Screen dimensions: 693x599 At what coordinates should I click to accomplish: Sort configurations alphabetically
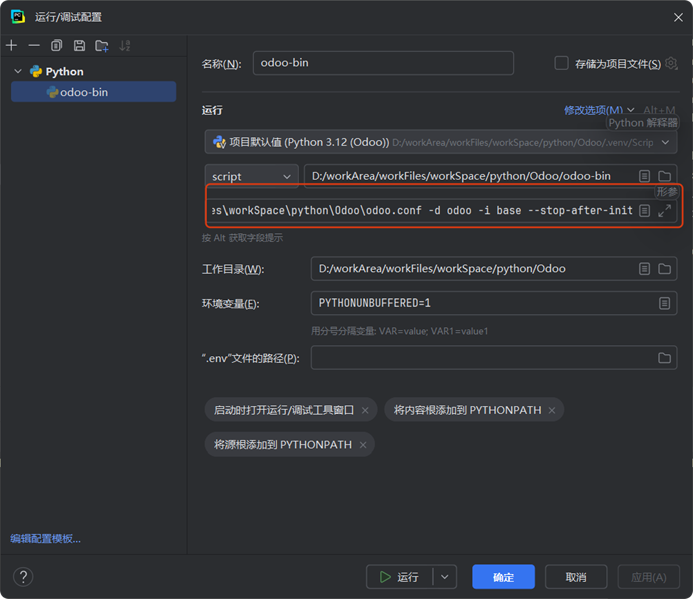(x=125, y=45)
